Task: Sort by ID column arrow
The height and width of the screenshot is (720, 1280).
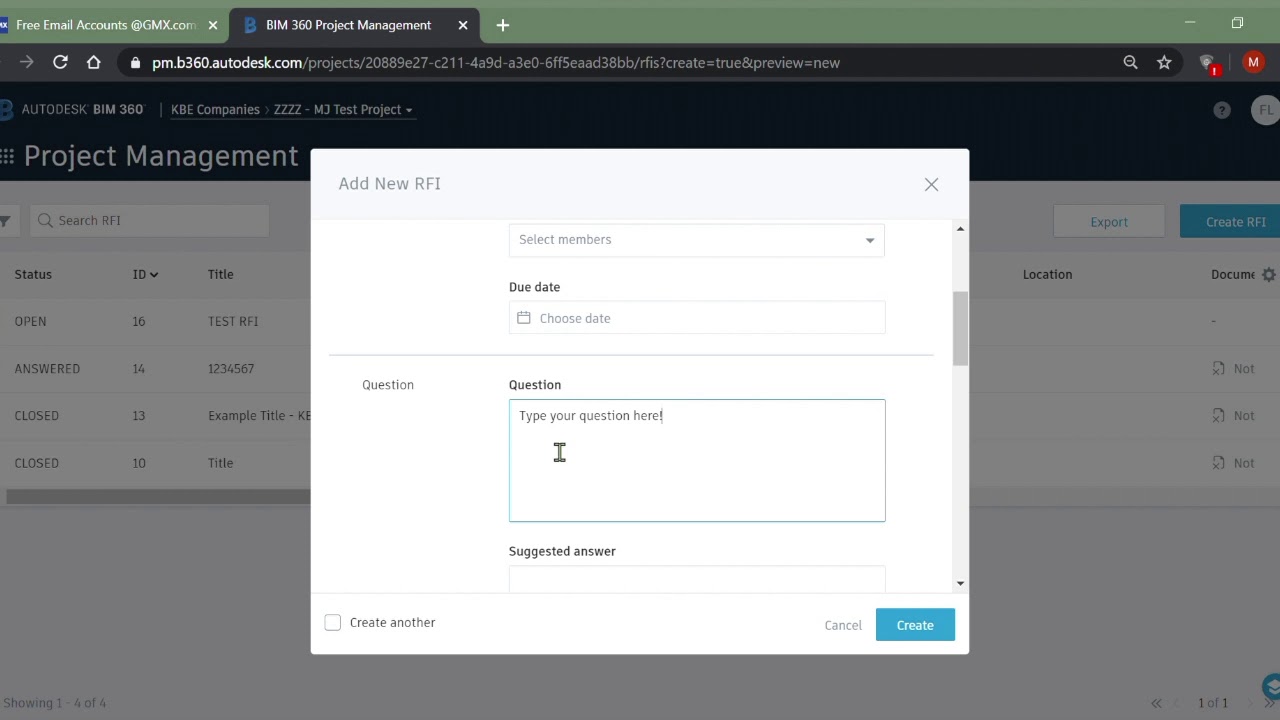Action: pos(153,275)
